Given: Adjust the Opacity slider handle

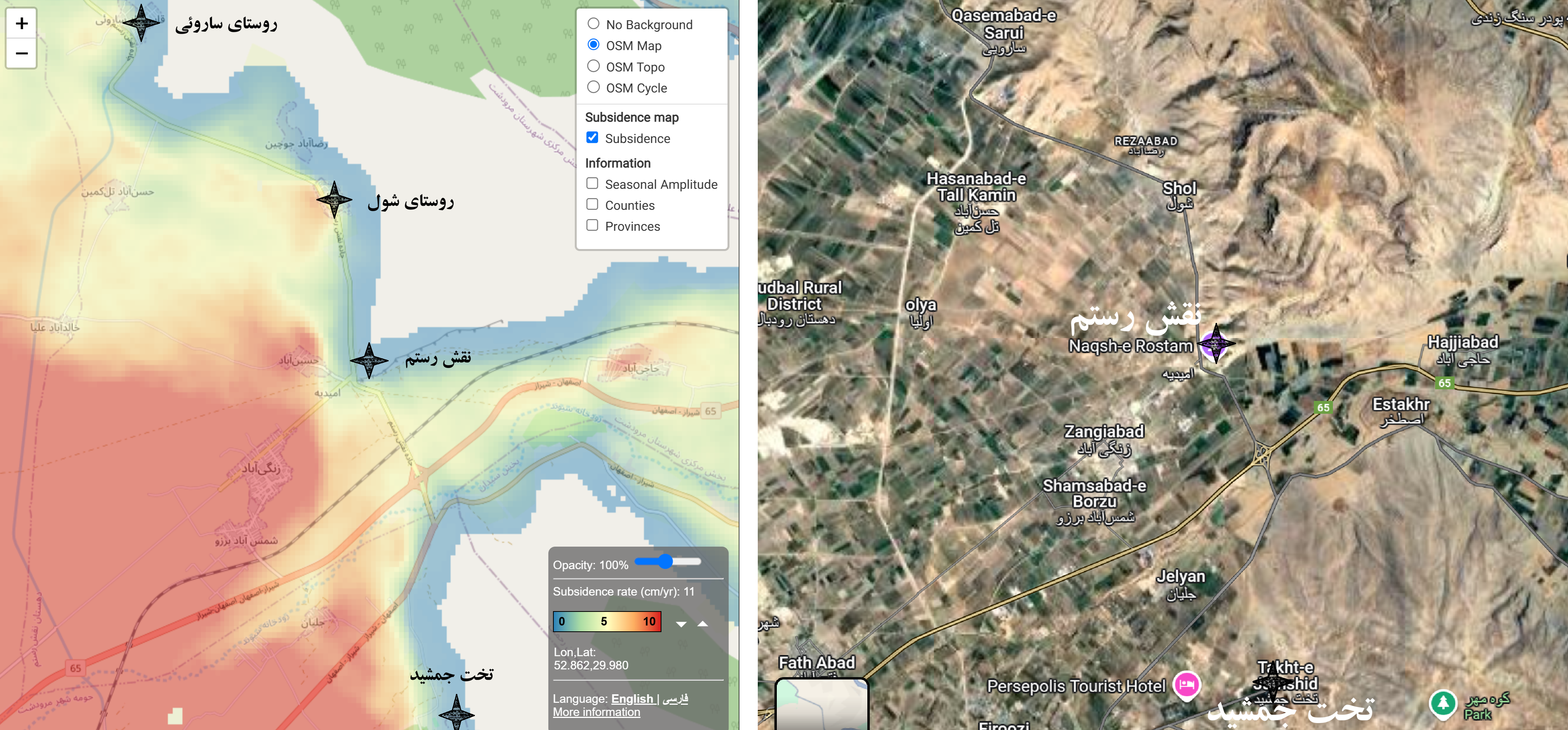Looking at the screenshot, I should point(665,561).
